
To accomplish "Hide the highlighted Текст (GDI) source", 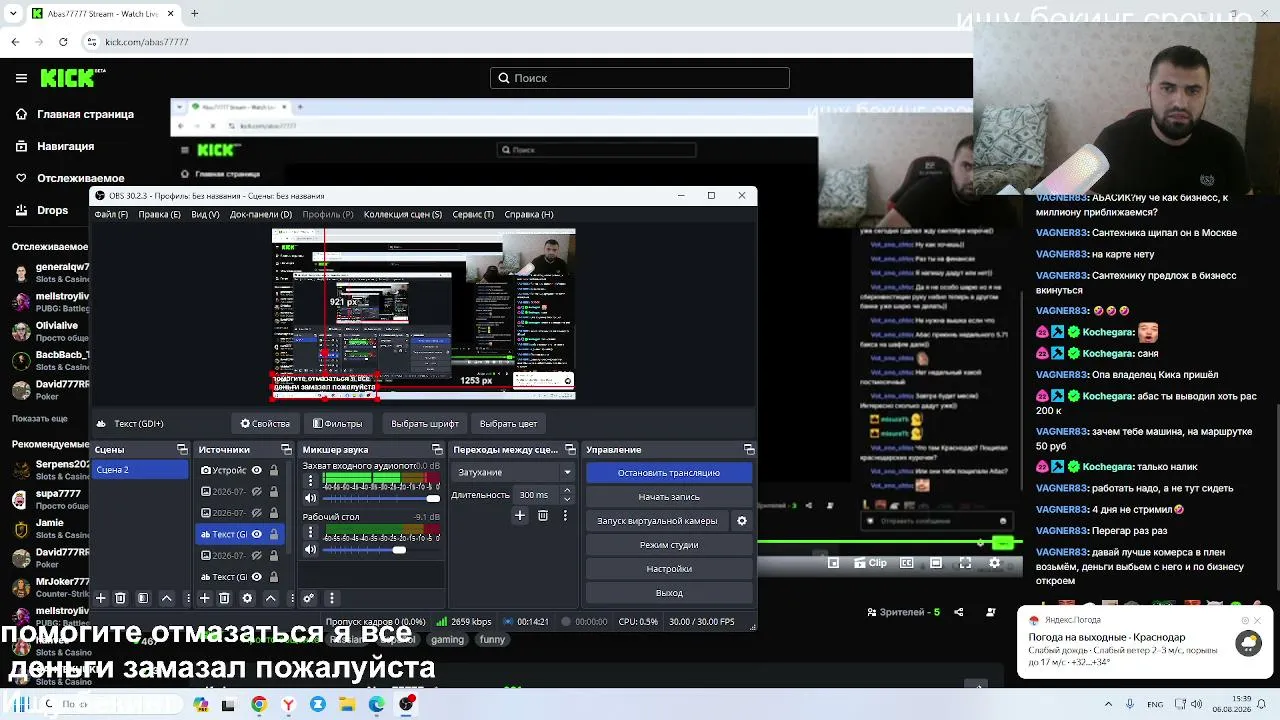I will pos(257,534).
